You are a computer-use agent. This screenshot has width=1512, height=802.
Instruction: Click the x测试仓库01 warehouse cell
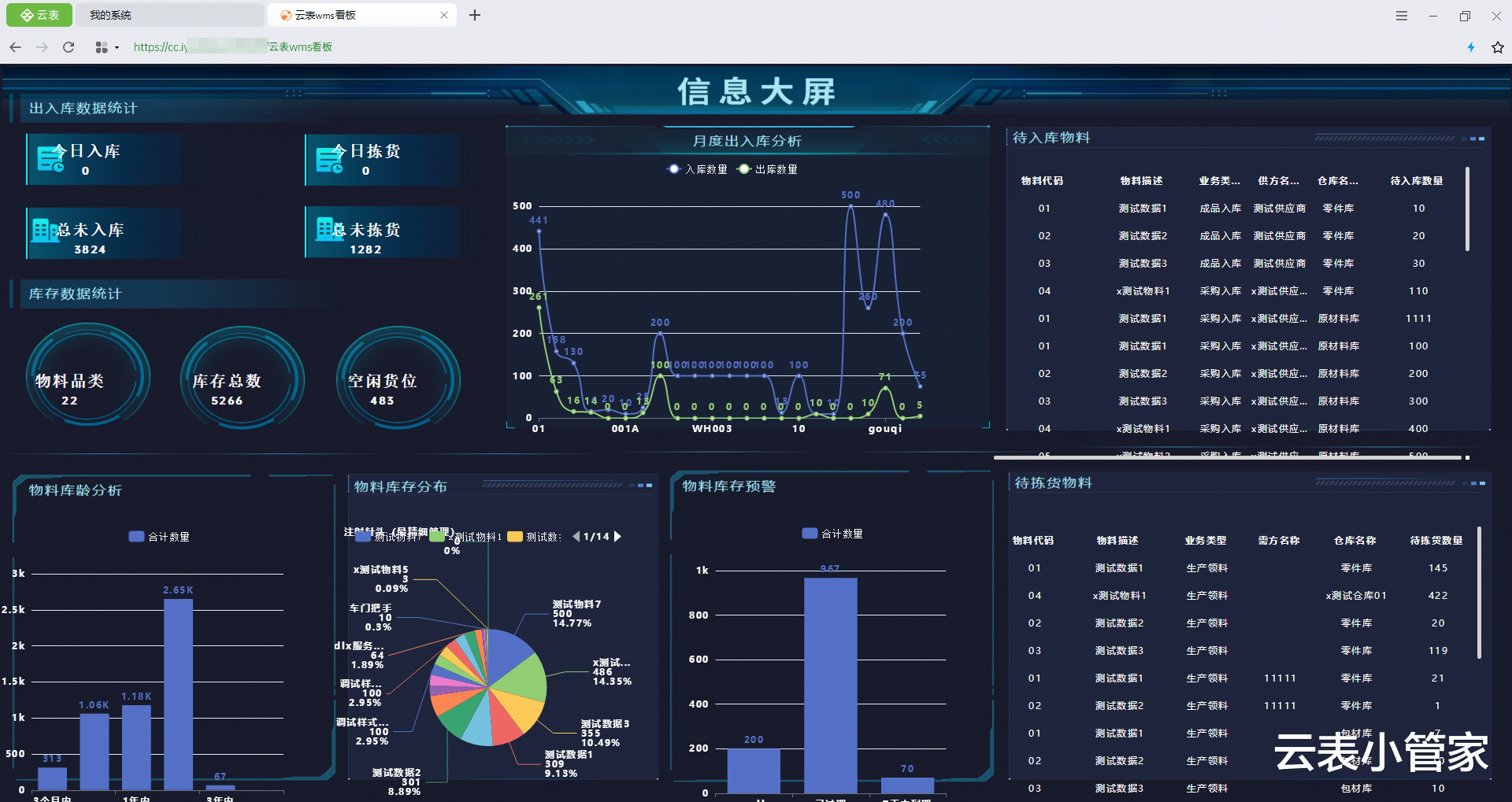click(1356, 596)
